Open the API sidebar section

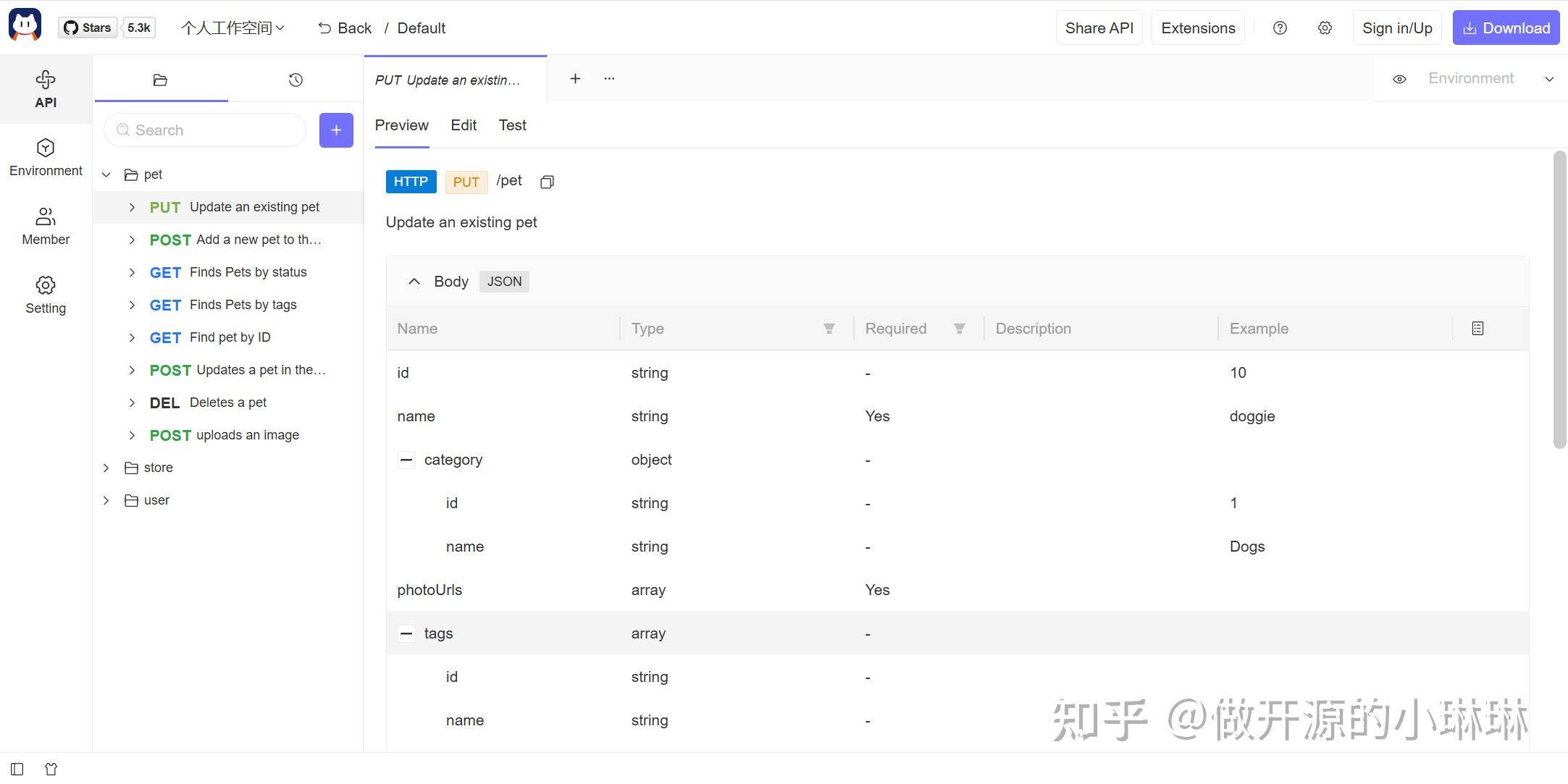pyautogui.click(x=46, y=89)
